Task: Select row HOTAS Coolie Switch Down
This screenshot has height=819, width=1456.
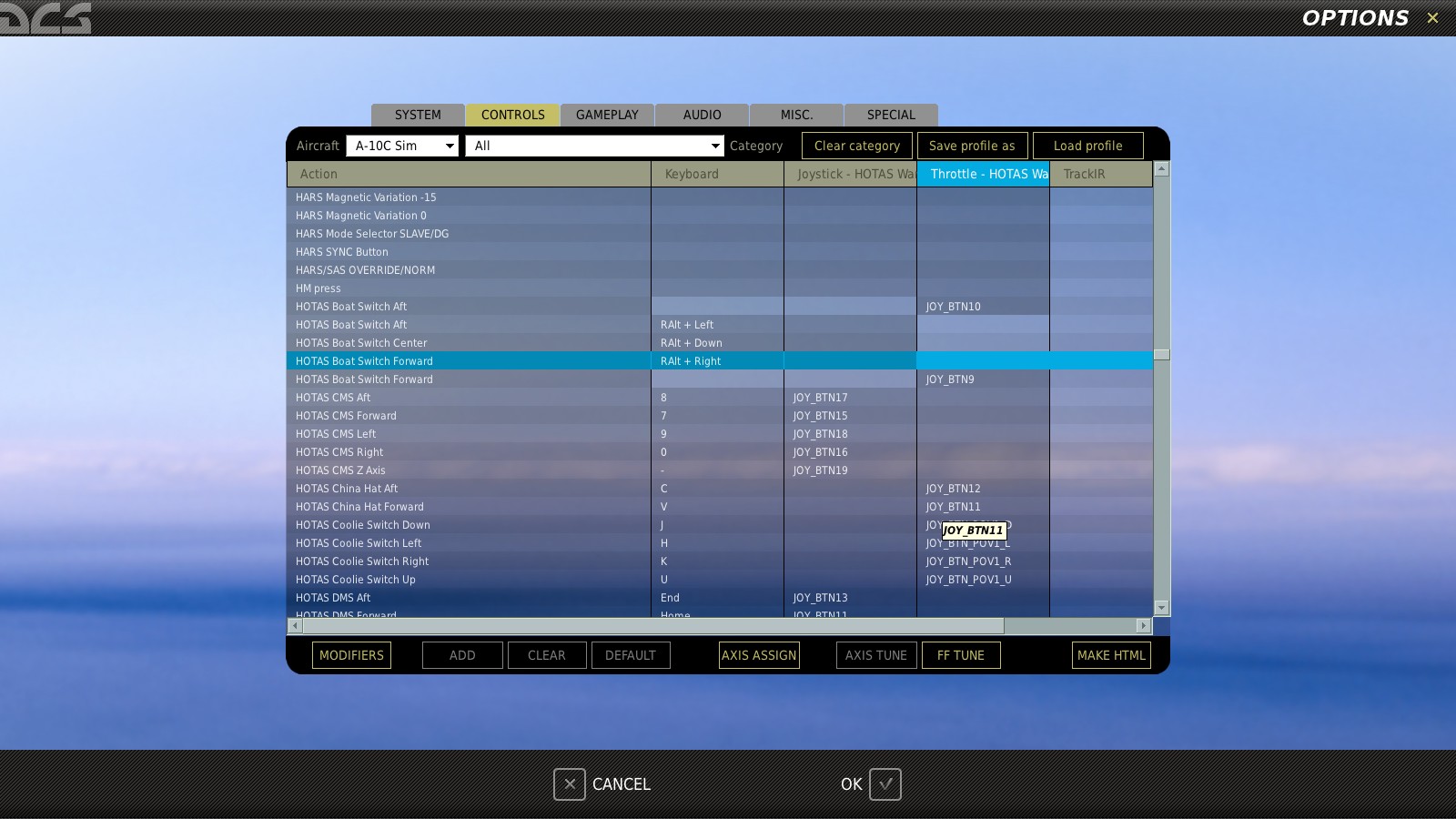Action: click(720, 525)
